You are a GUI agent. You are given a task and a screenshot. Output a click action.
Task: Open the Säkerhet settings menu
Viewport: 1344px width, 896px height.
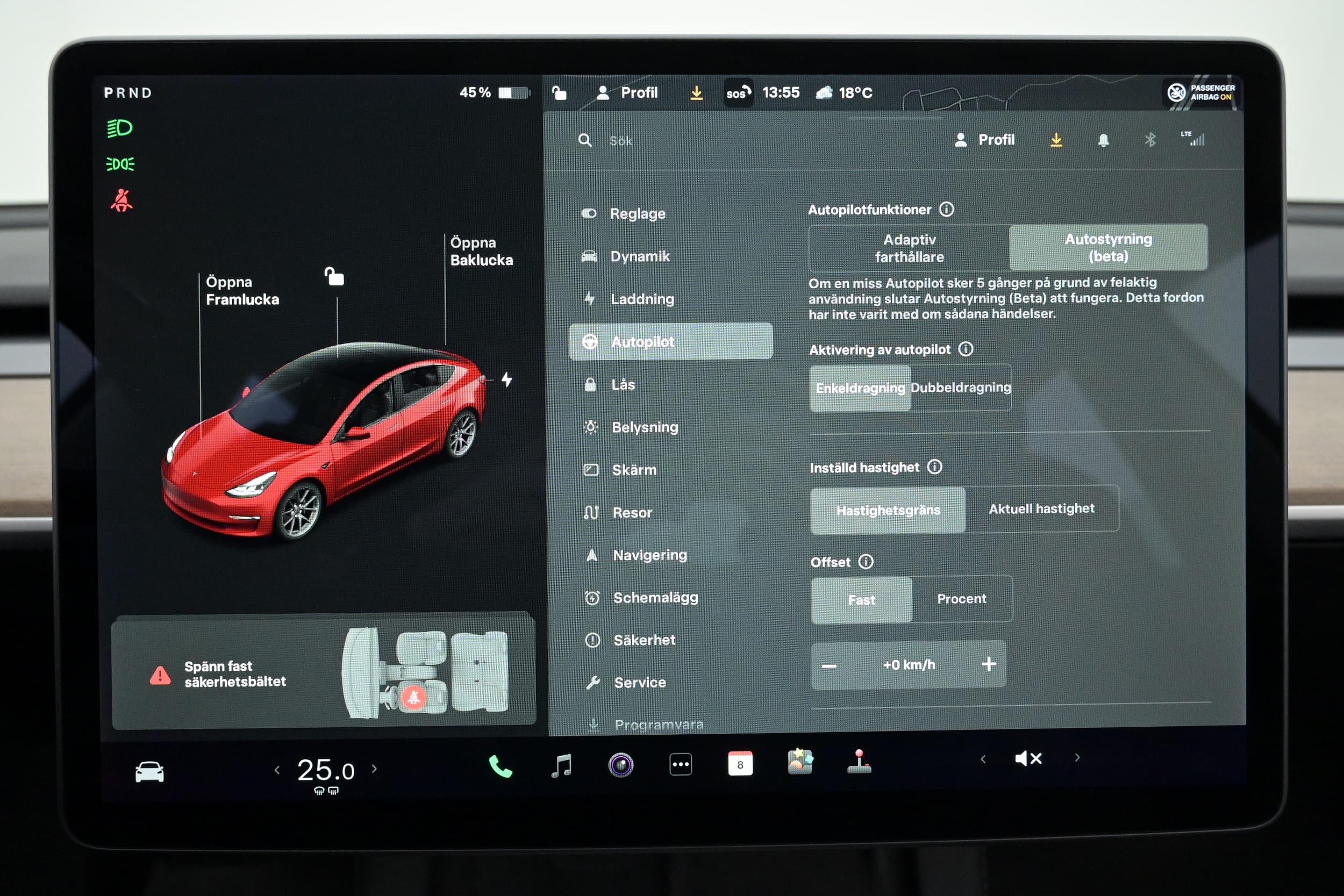click(644, 640)
